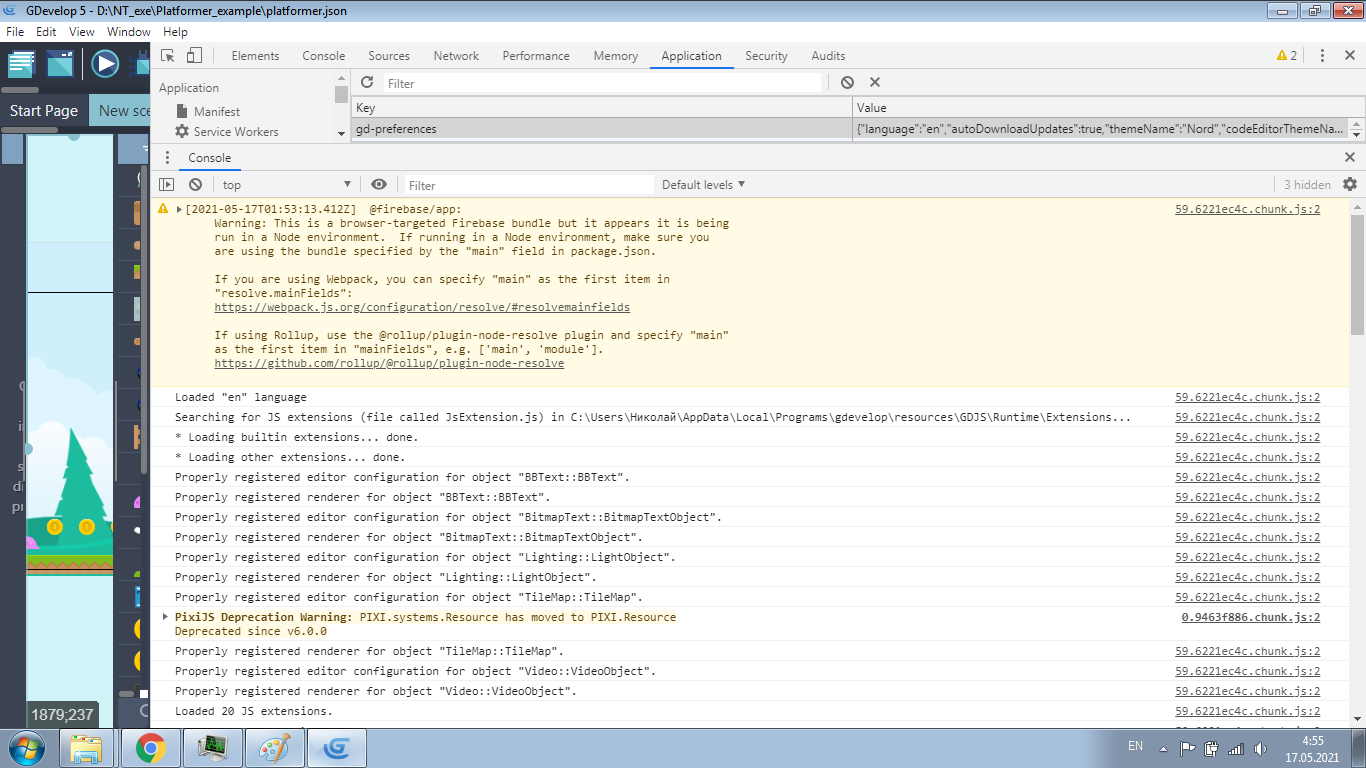Click the EN language indicator
The image size is (1366, 772).
point(1135,746)
